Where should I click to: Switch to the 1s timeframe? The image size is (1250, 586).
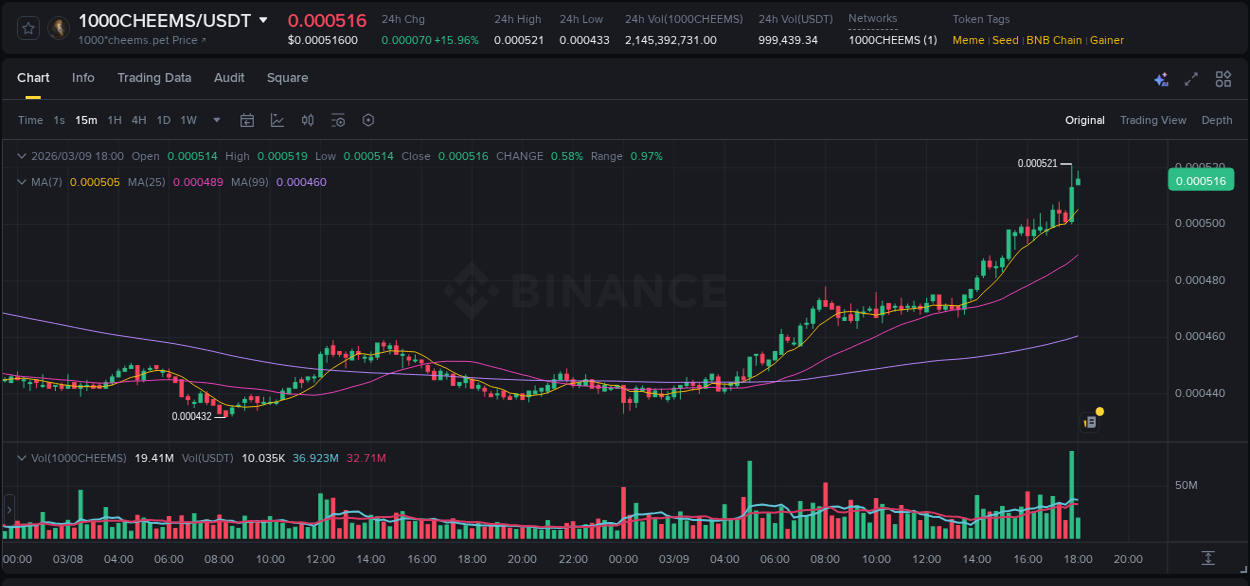pos(60,120)
